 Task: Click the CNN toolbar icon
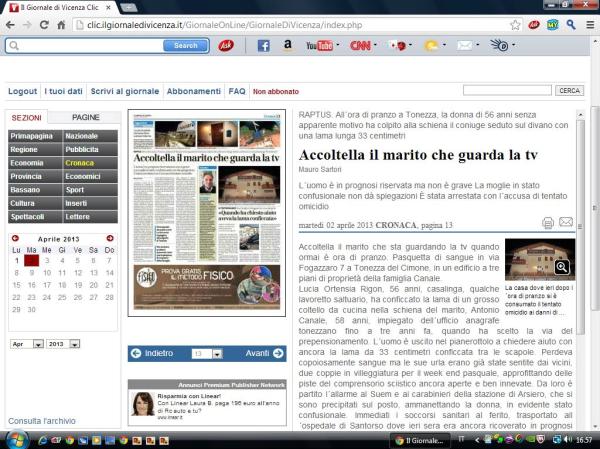(360, 46)
